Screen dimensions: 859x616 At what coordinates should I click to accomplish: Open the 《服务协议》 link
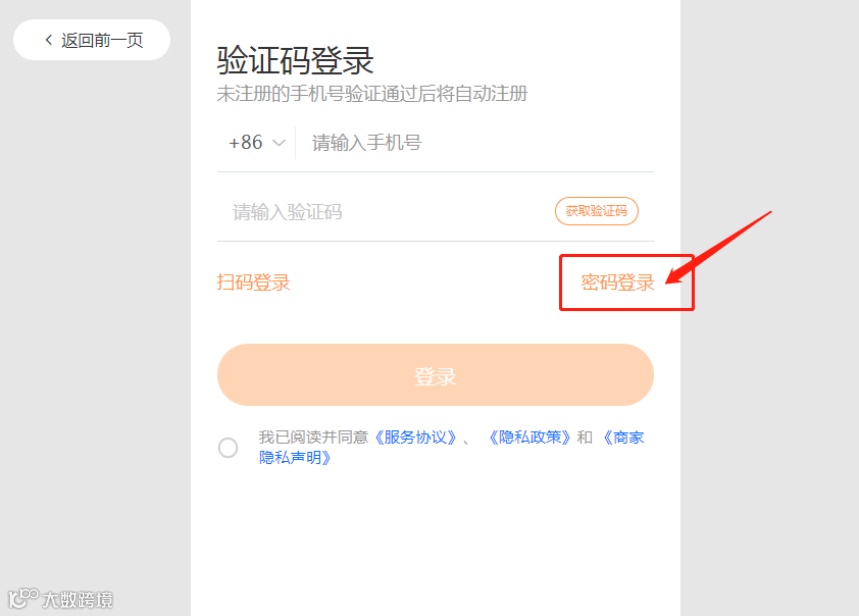tap(415, 437)
